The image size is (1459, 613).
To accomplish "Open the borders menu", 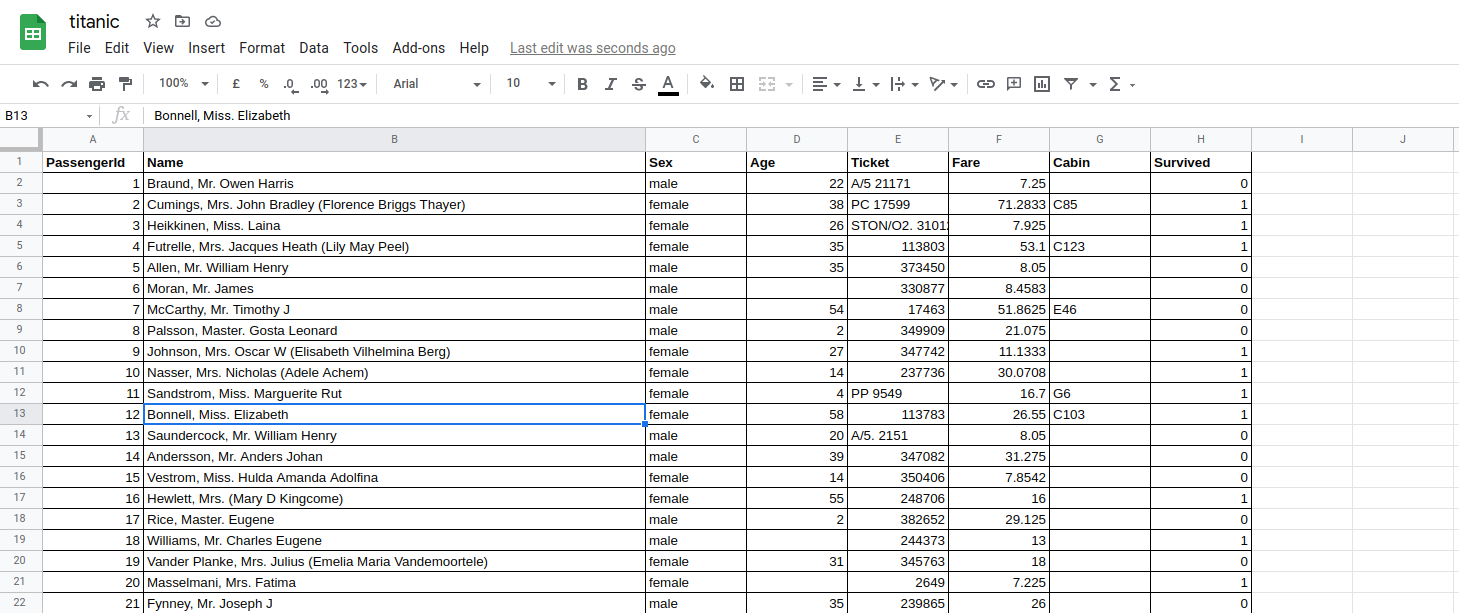I will (737, 84).
